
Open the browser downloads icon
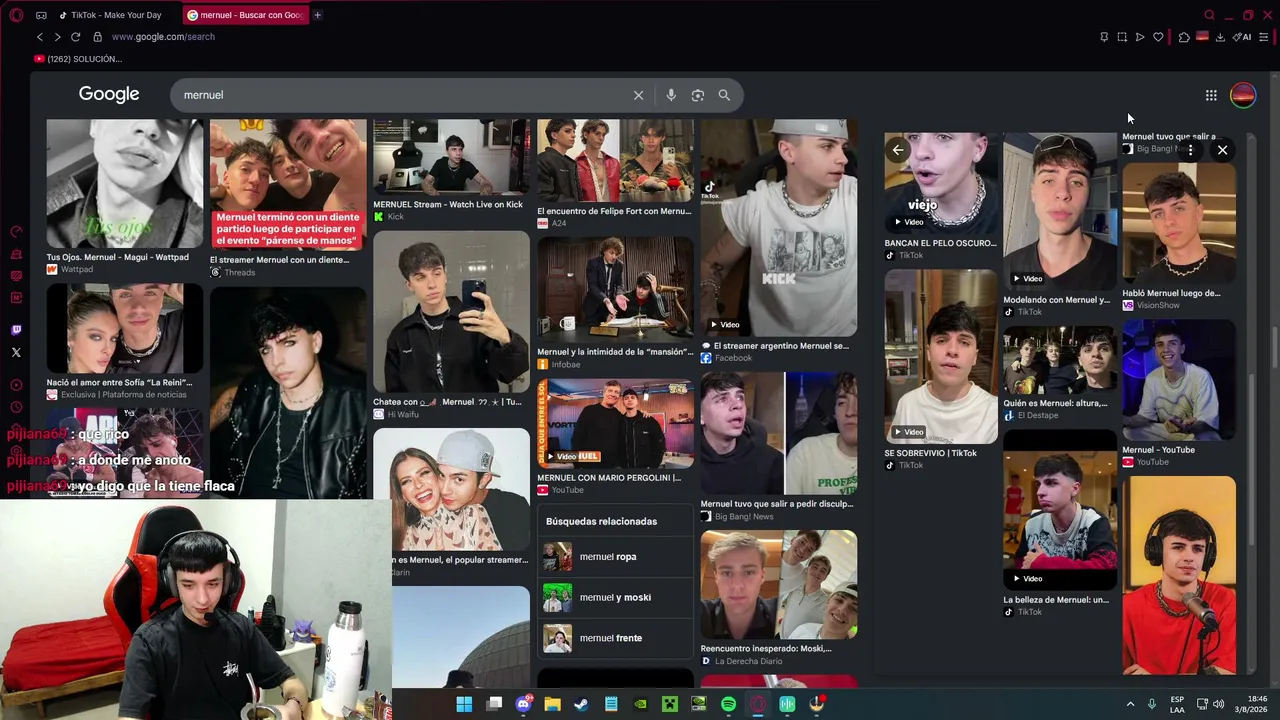(1220, 37)
